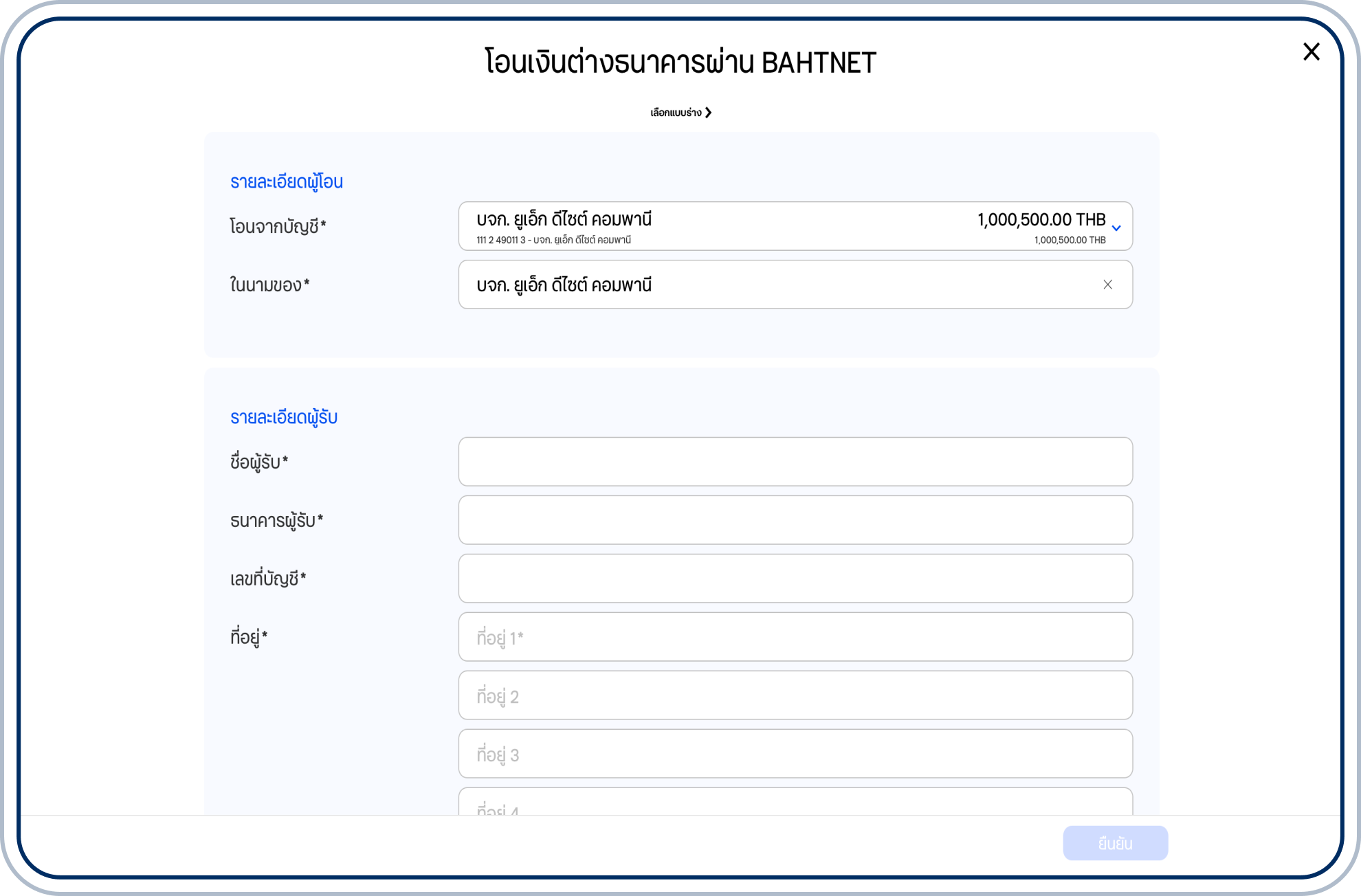Open the เลือกแบบร่าง draft selection link
Image resolution: width=1361 pixels, height=896 pixels.
[676, 113]
